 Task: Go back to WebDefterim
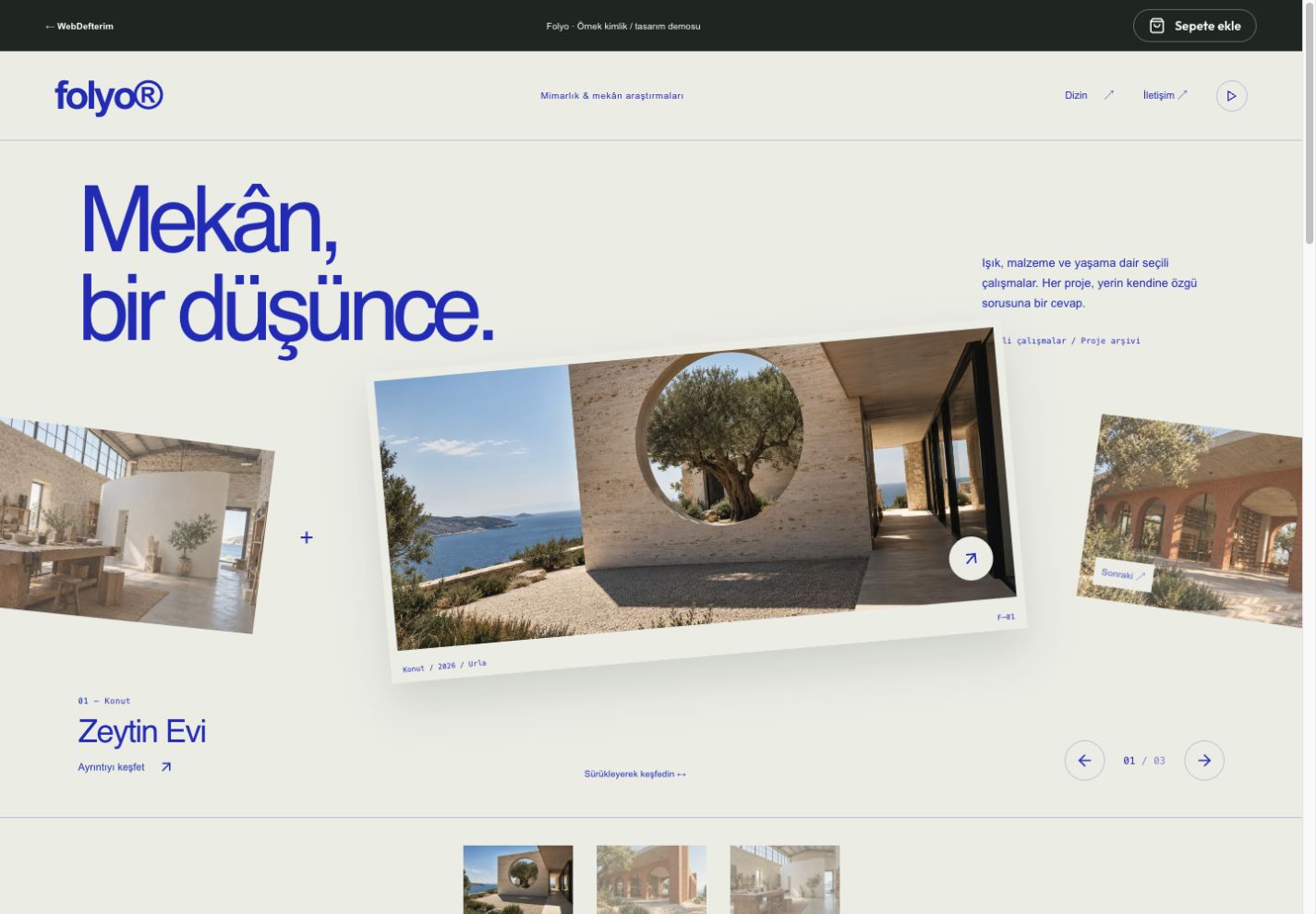(x=79, y=26)
